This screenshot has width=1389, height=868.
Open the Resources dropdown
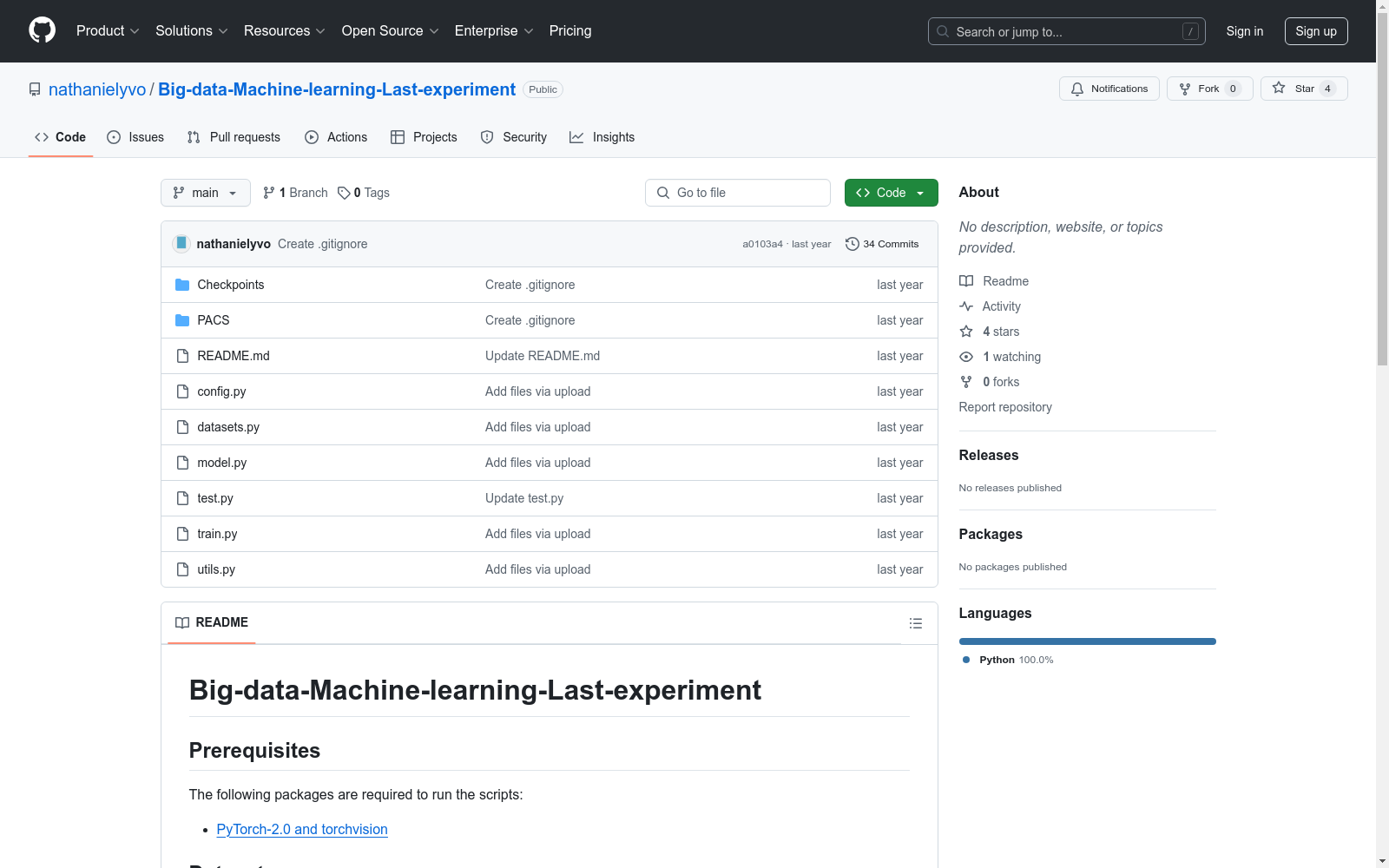pos(284,30)
